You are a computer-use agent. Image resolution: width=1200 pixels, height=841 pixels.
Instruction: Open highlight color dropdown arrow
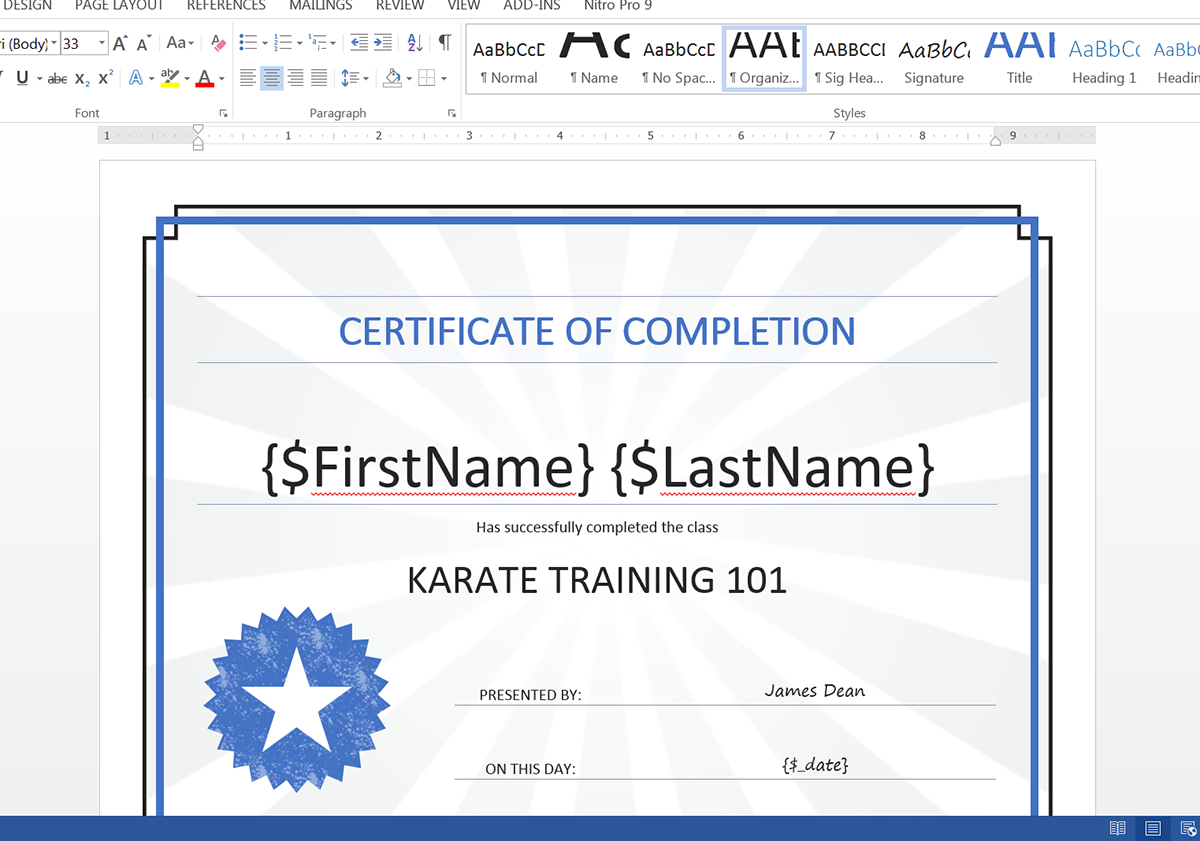pos(186,78)
